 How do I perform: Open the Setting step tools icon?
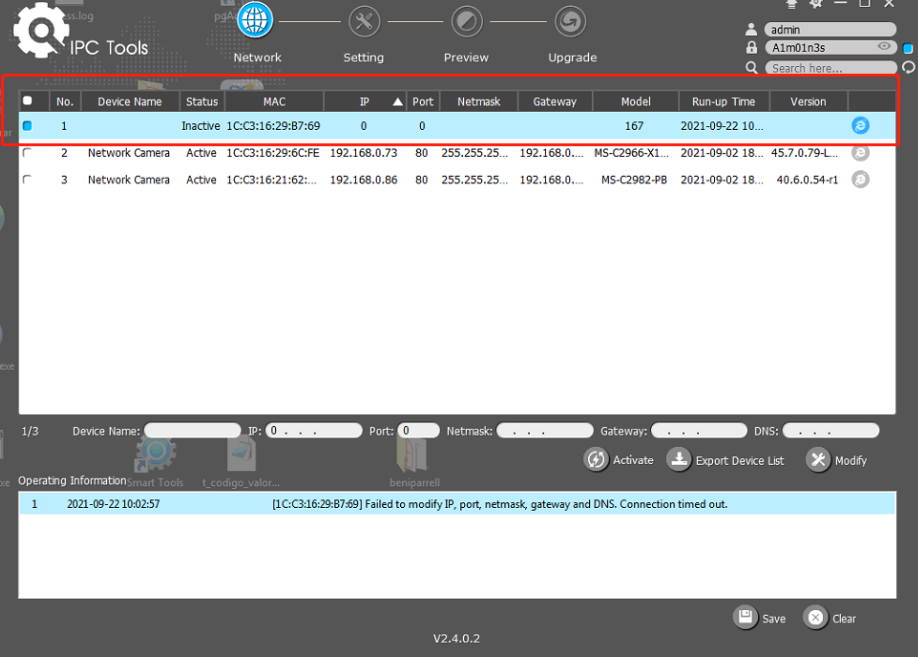[x=364, y=22]
